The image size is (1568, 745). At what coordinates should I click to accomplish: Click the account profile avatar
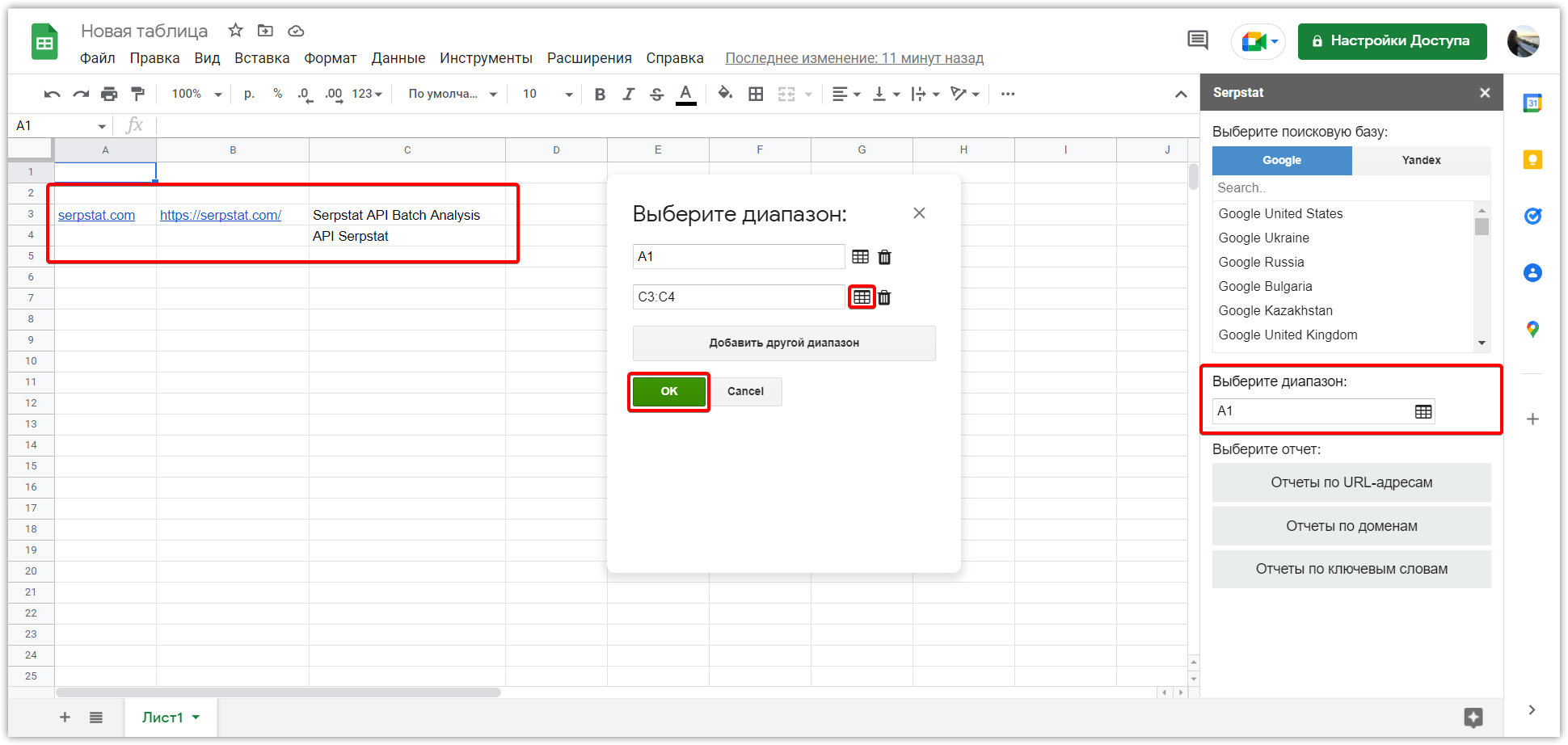coord(1523,41)
